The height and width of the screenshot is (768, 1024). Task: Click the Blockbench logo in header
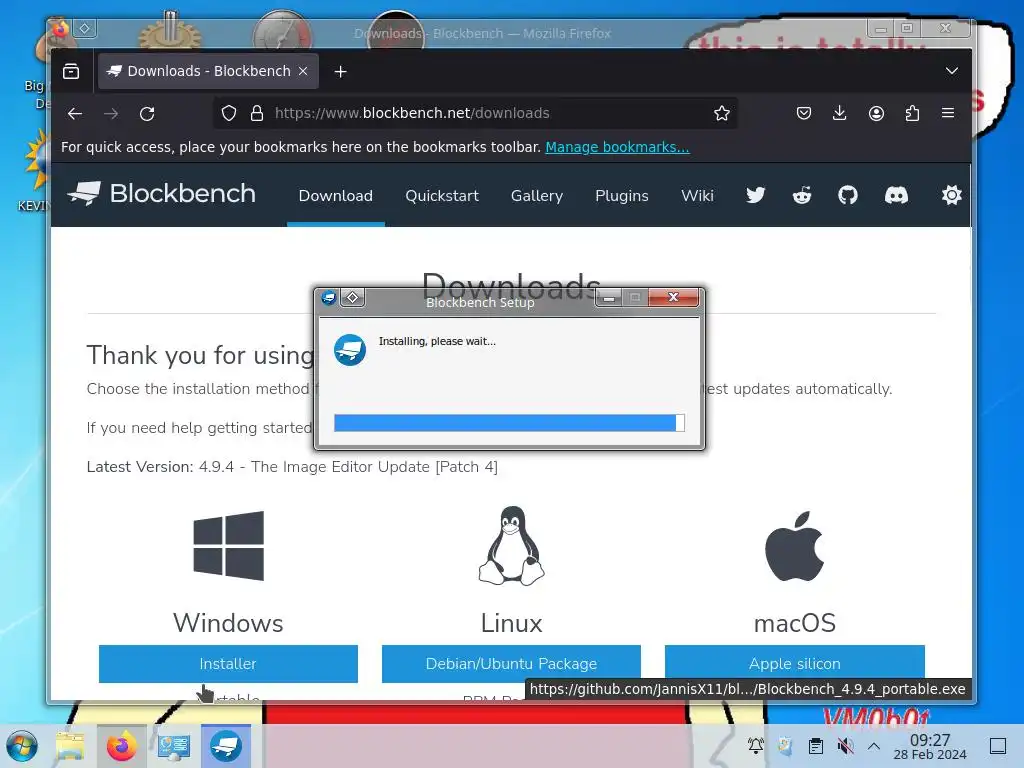[x=161, y=193]
